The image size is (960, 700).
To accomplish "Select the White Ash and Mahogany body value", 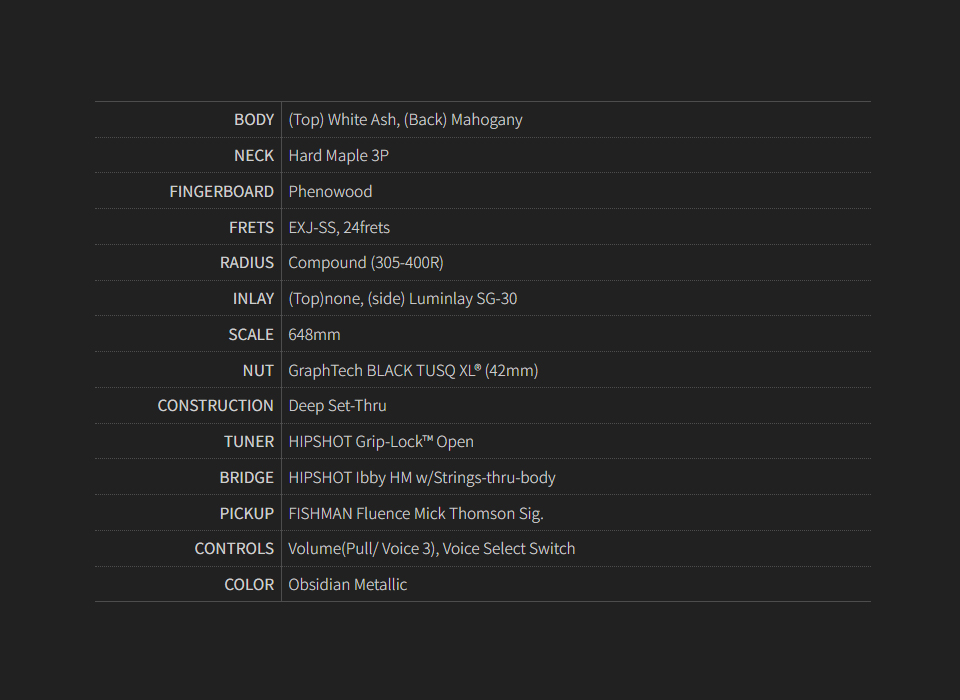I will 405,120.
